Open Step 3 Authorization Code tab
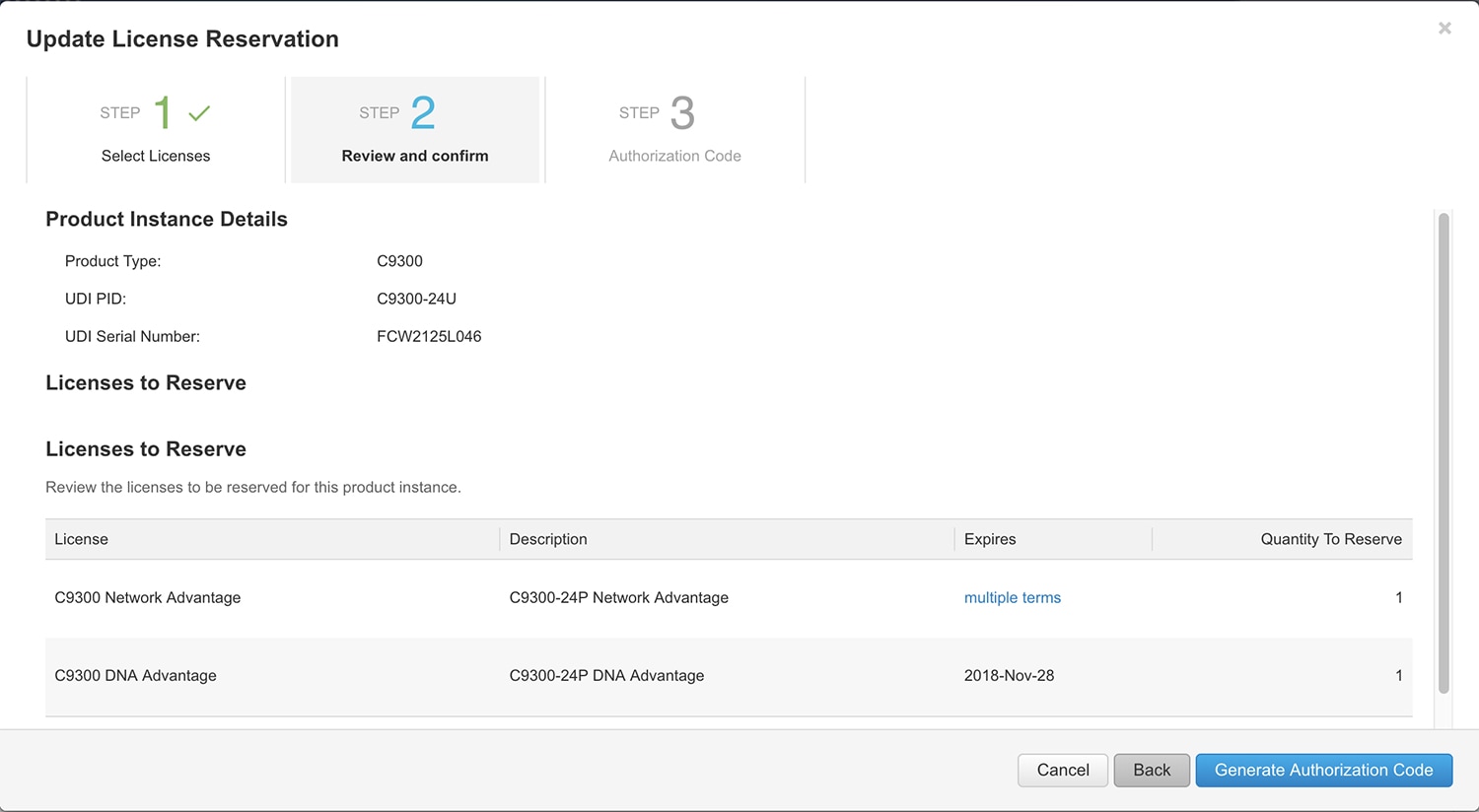The width and height of the screenshot is (1479, 812). [675, 130]
